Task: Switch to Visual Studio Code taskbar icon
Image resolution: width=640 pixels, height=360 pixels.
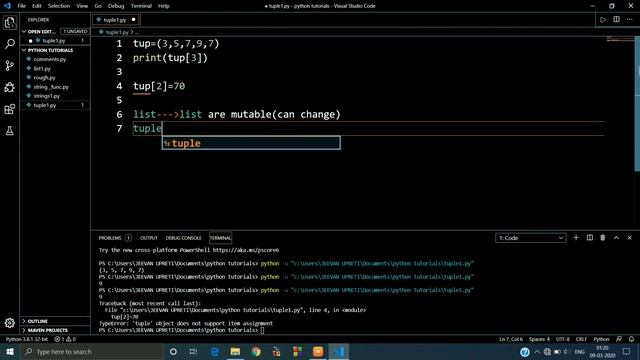Action: tap(338, 351)
